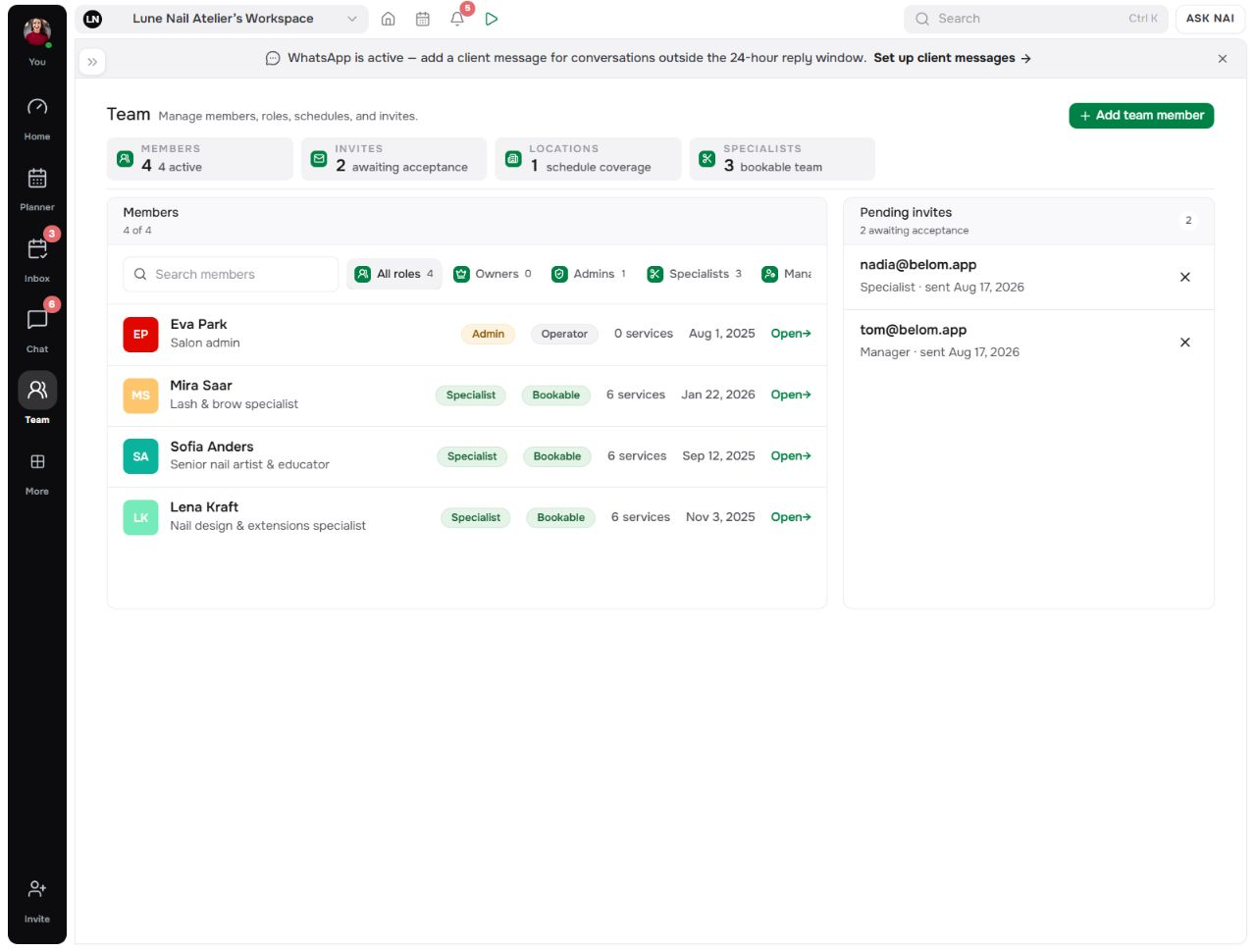Click Sofia Anders' SA avatar
The height and width of the screenshot is (952, 1256).
(140, 456)
